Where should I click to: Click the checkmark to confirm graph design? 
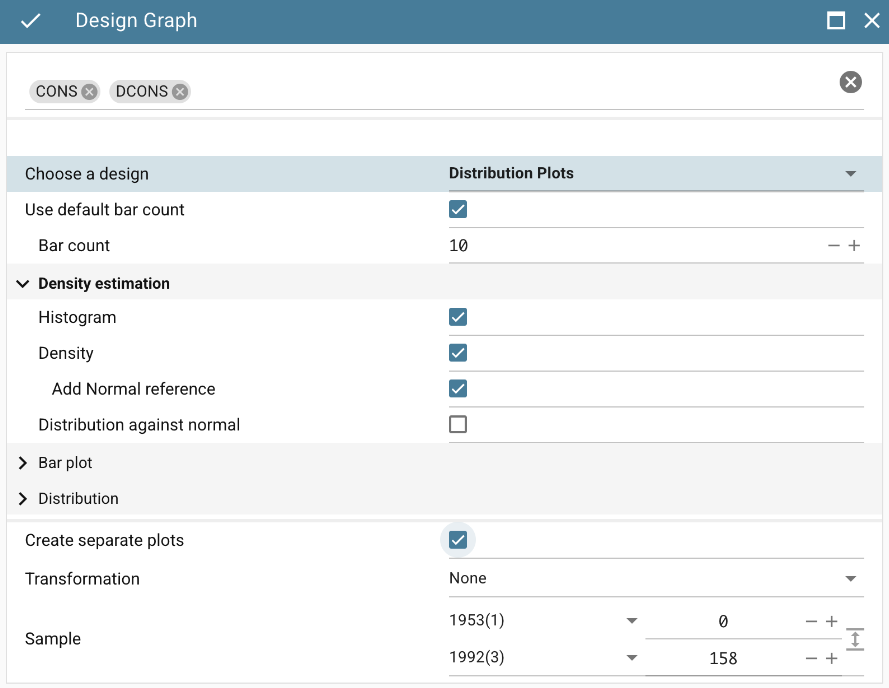(31, 21)
